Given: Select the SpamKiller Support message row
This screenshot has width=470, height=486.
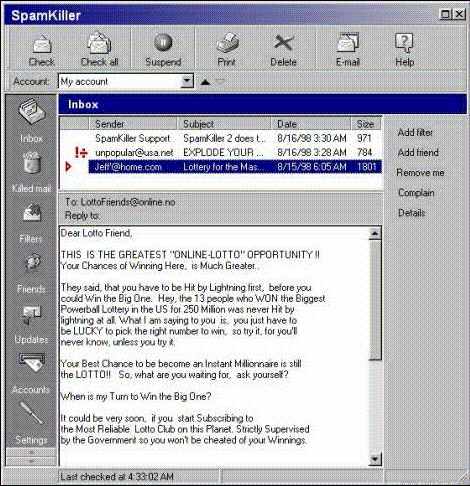Looking at the screenshot, I should (220, 138).
